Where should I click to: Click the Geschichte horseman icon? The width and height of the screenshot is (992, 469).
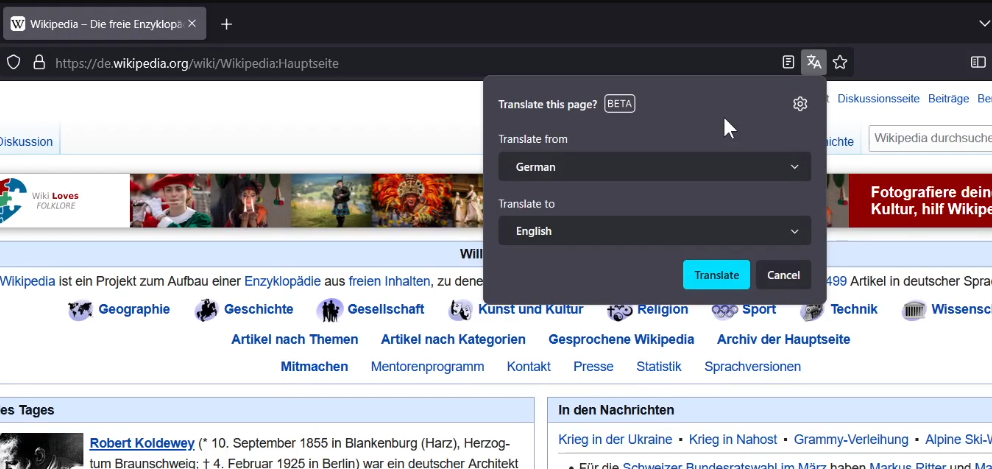tap(206, 310)
